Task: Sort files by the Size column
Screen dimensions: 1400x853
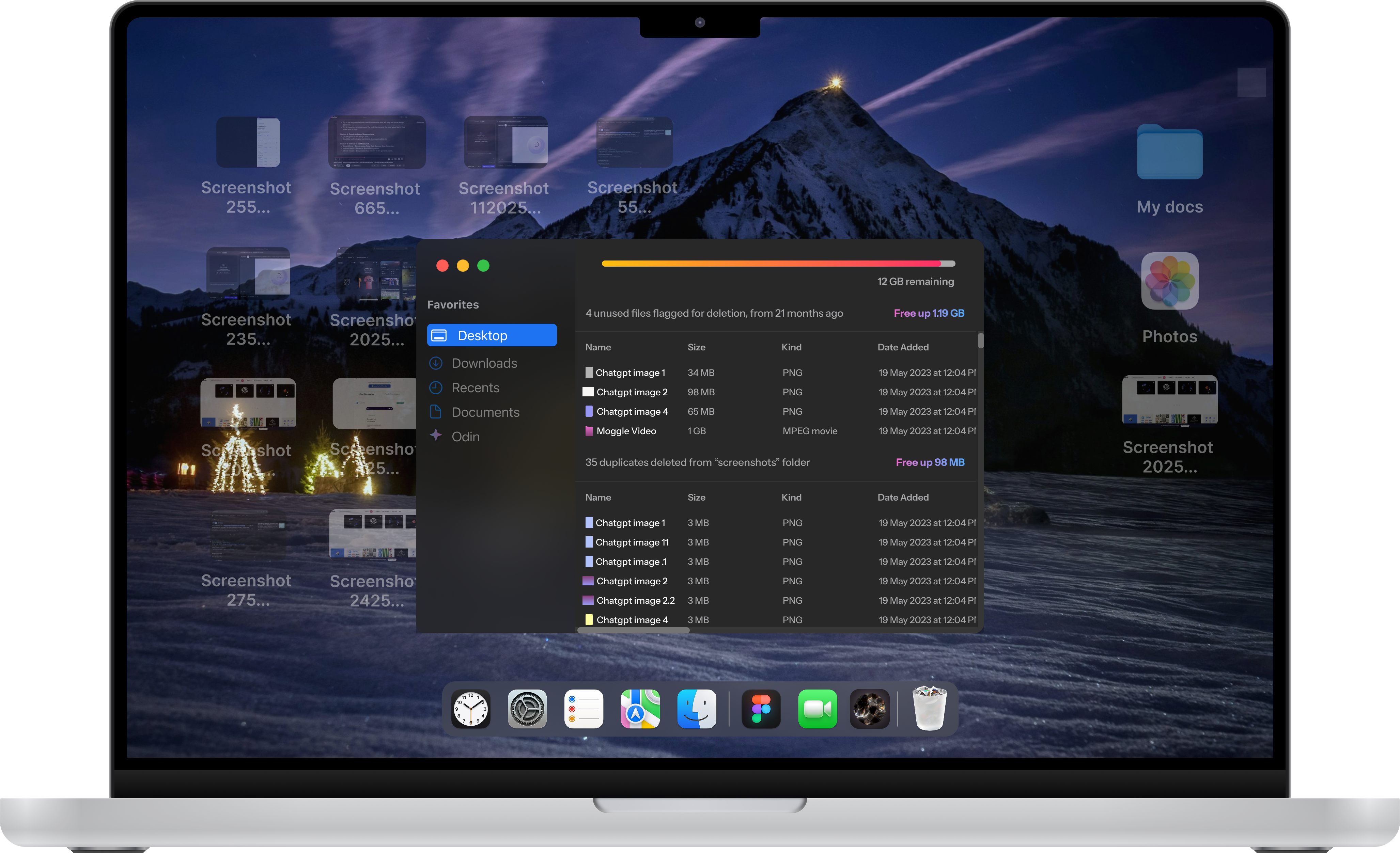Action: click(x=697, y=347)
